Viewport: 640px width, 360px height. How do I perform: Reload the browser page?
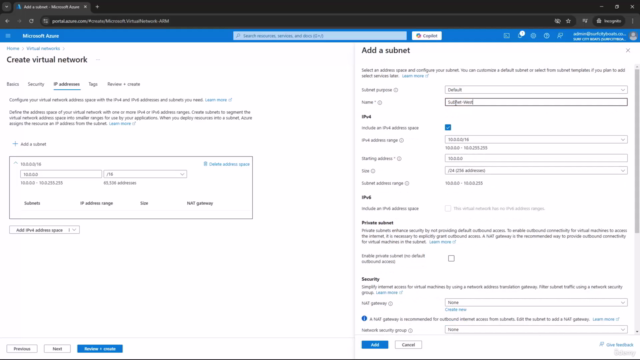click(x=31, y=21)
